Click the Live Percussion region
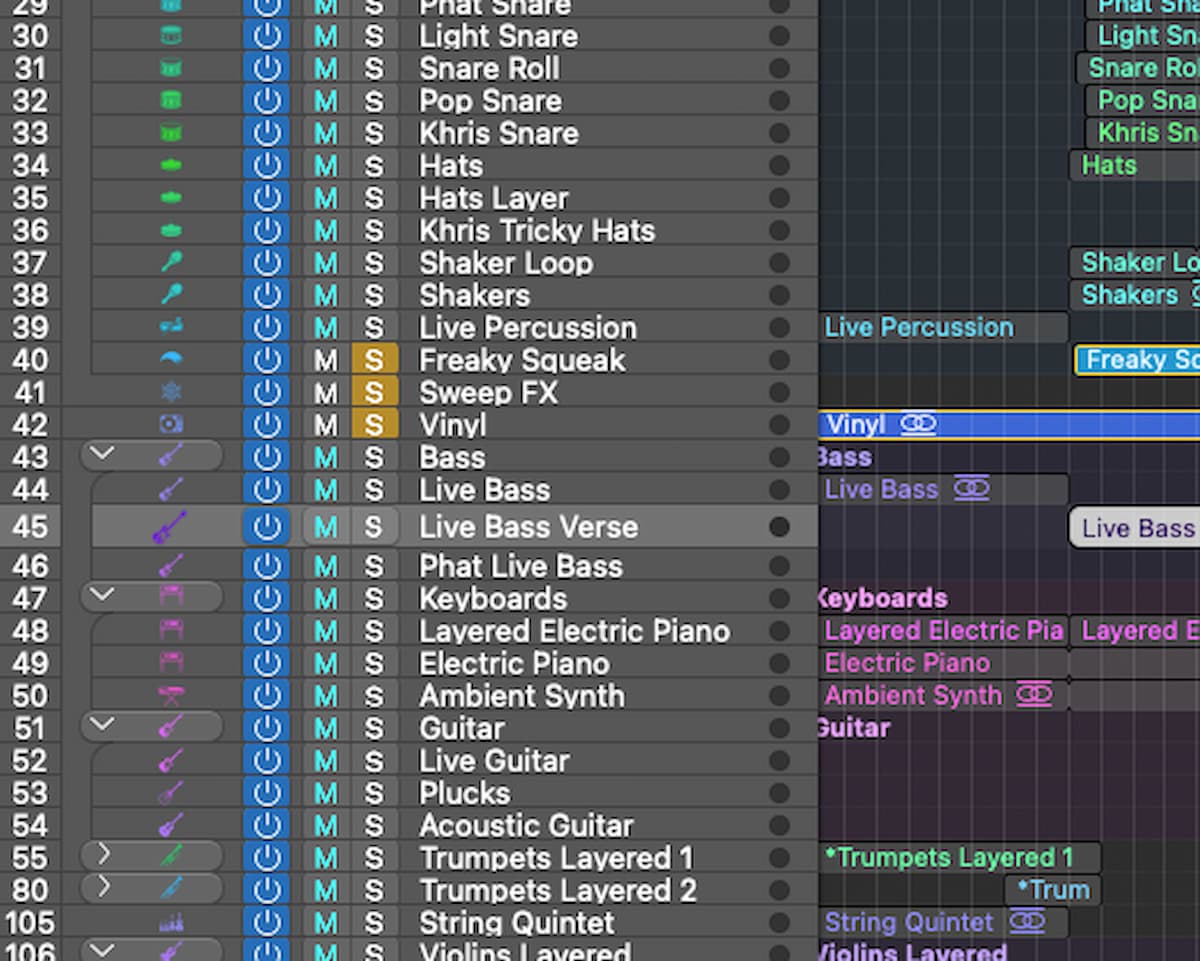Image resolution: width=1200 pixels, height=961 pixels. pos(943,328)
